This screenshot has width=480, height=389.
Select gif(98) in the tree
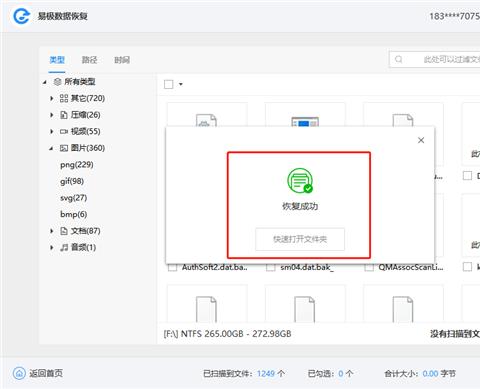tap(72, 181)
